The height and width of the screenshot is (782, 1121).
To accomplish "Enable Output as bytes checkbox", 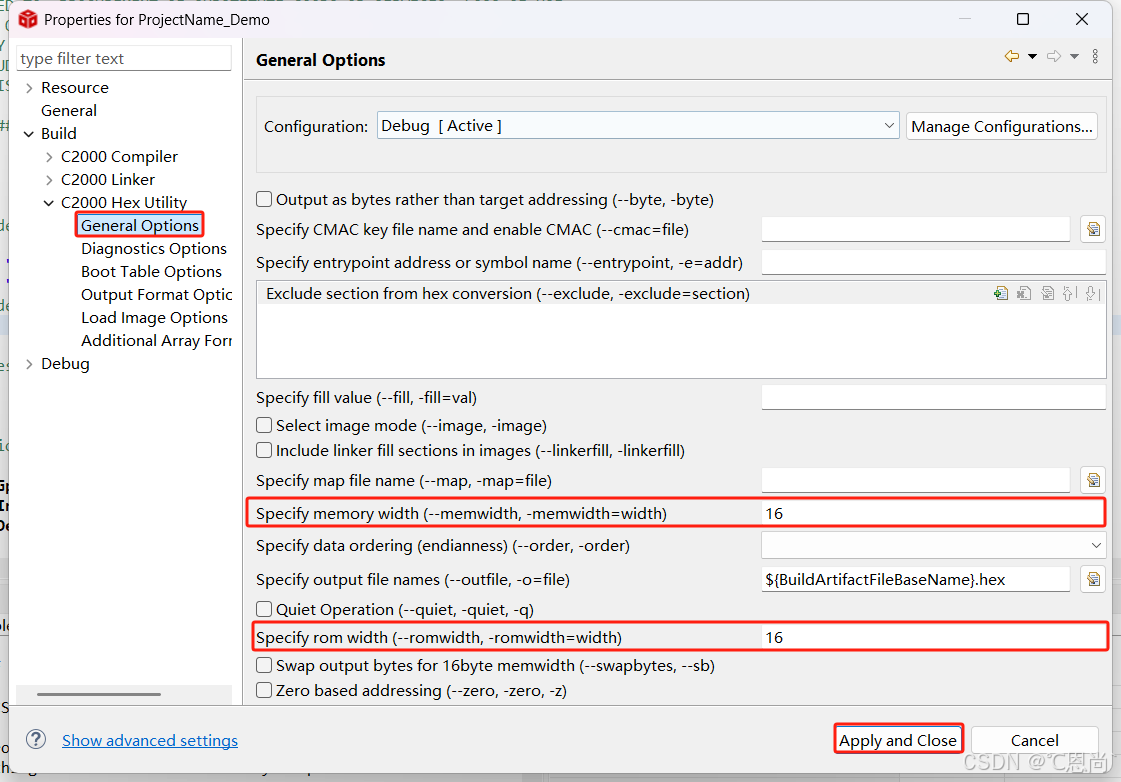I will (264, 199).
